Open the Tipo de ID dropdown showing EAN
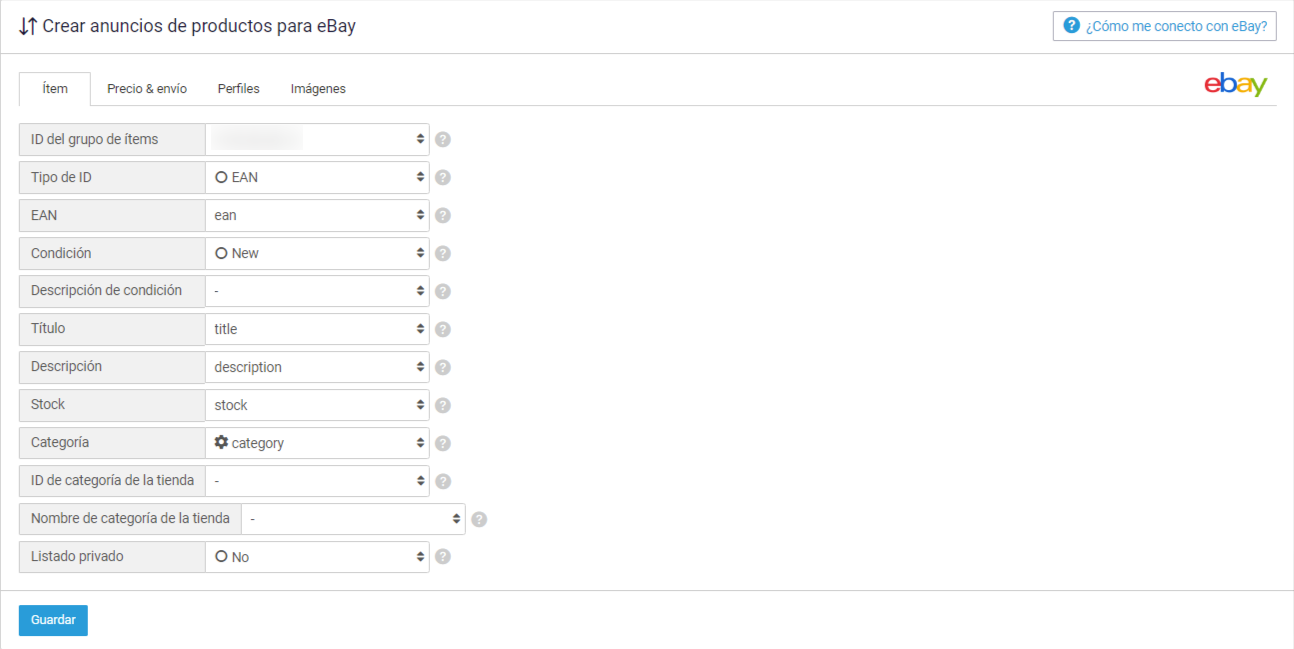Screen dimensions: 1294x649 (317, 177)
